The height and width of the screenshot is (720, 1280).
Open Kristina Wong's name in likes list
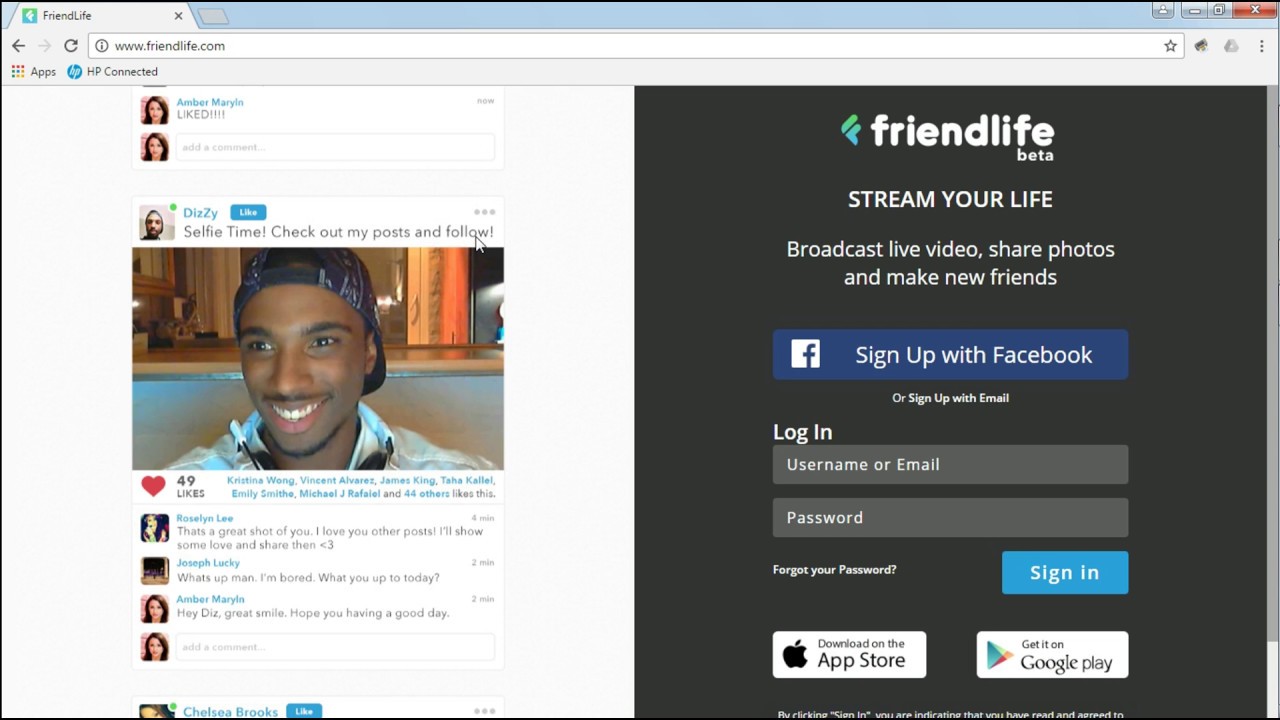[260, 481]
